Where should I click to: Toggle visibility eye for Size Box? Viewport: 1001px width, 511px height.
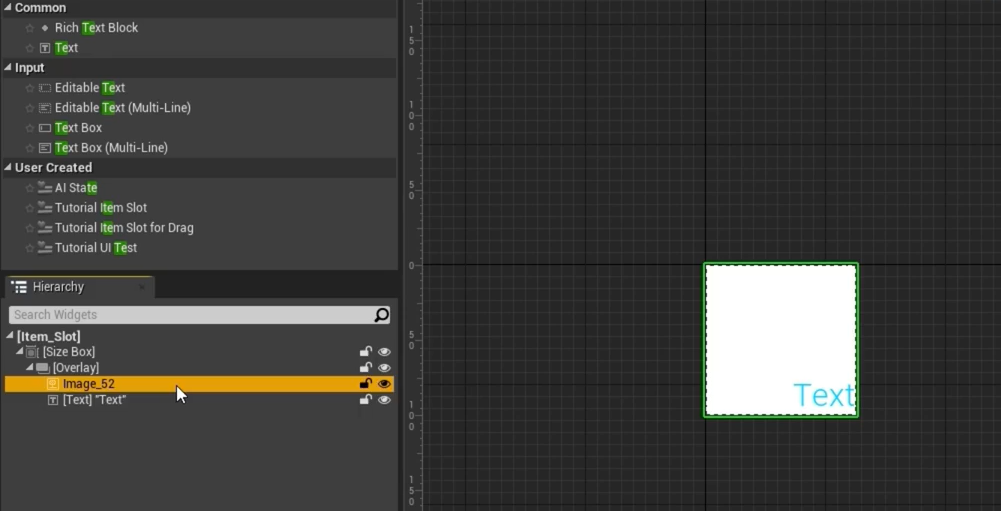coord(384,352)
